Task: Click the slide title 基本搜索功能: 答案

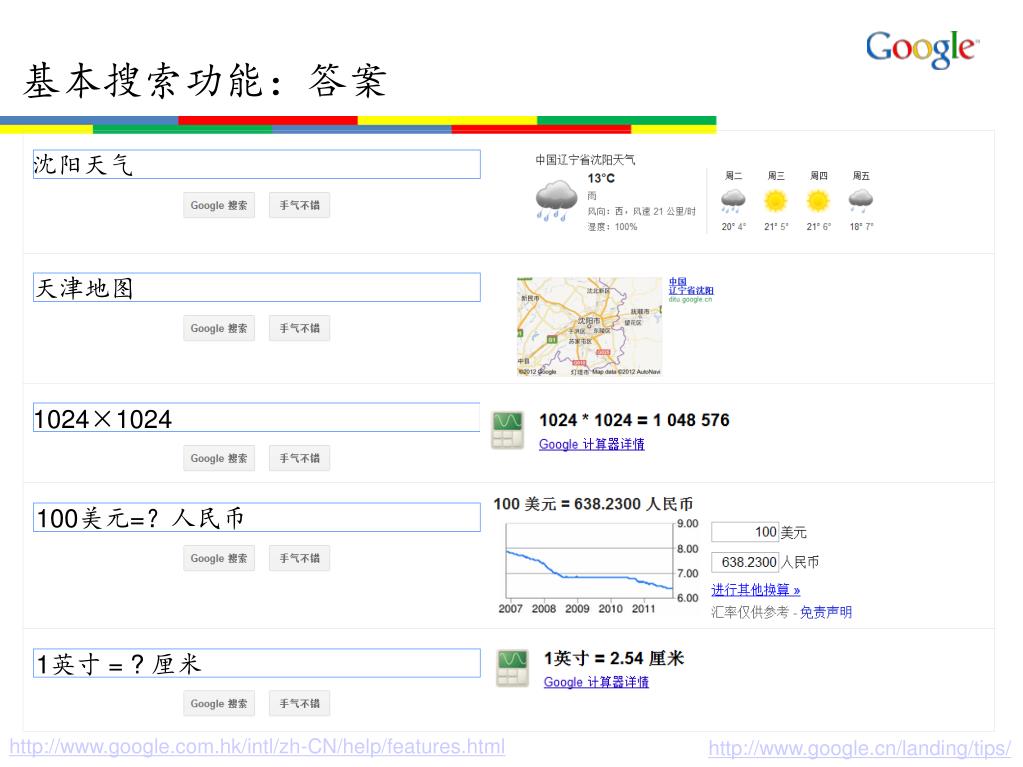Action: click(x=206, y=81)
